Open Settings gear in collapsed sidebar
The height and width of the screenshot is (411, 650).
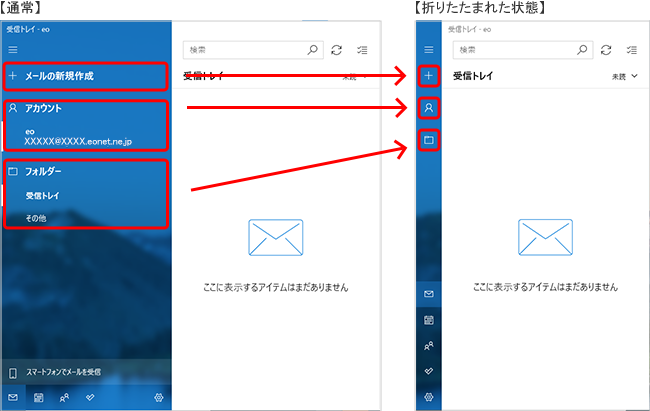[x=429, y=397]
